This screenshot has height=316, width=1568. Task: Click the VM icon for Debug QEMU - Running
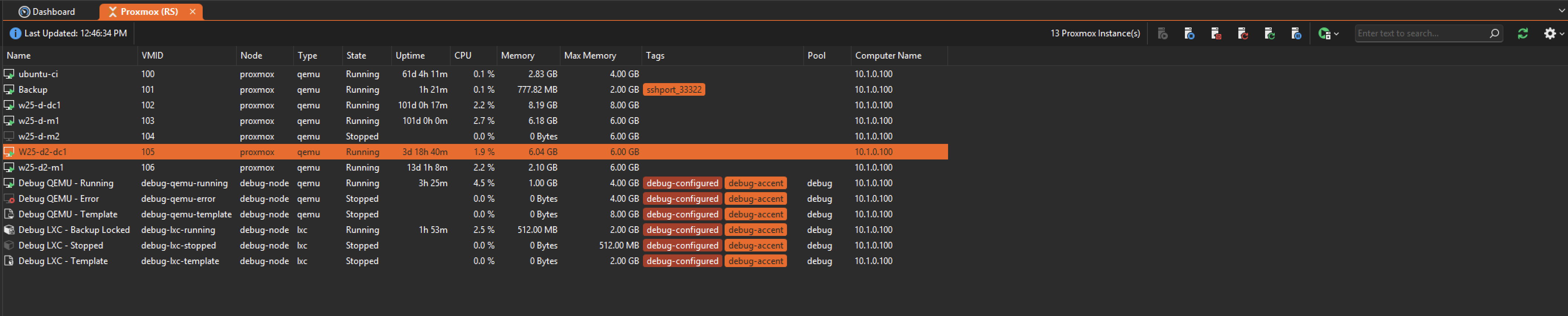(x=9, y=183)
